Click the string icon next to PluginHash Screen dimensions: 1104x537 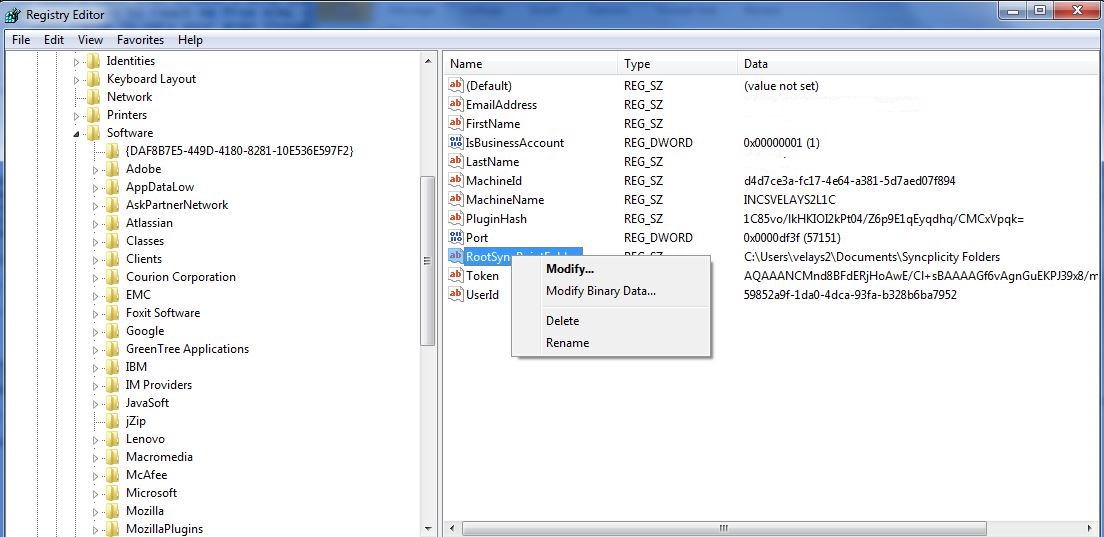point(456,219)
